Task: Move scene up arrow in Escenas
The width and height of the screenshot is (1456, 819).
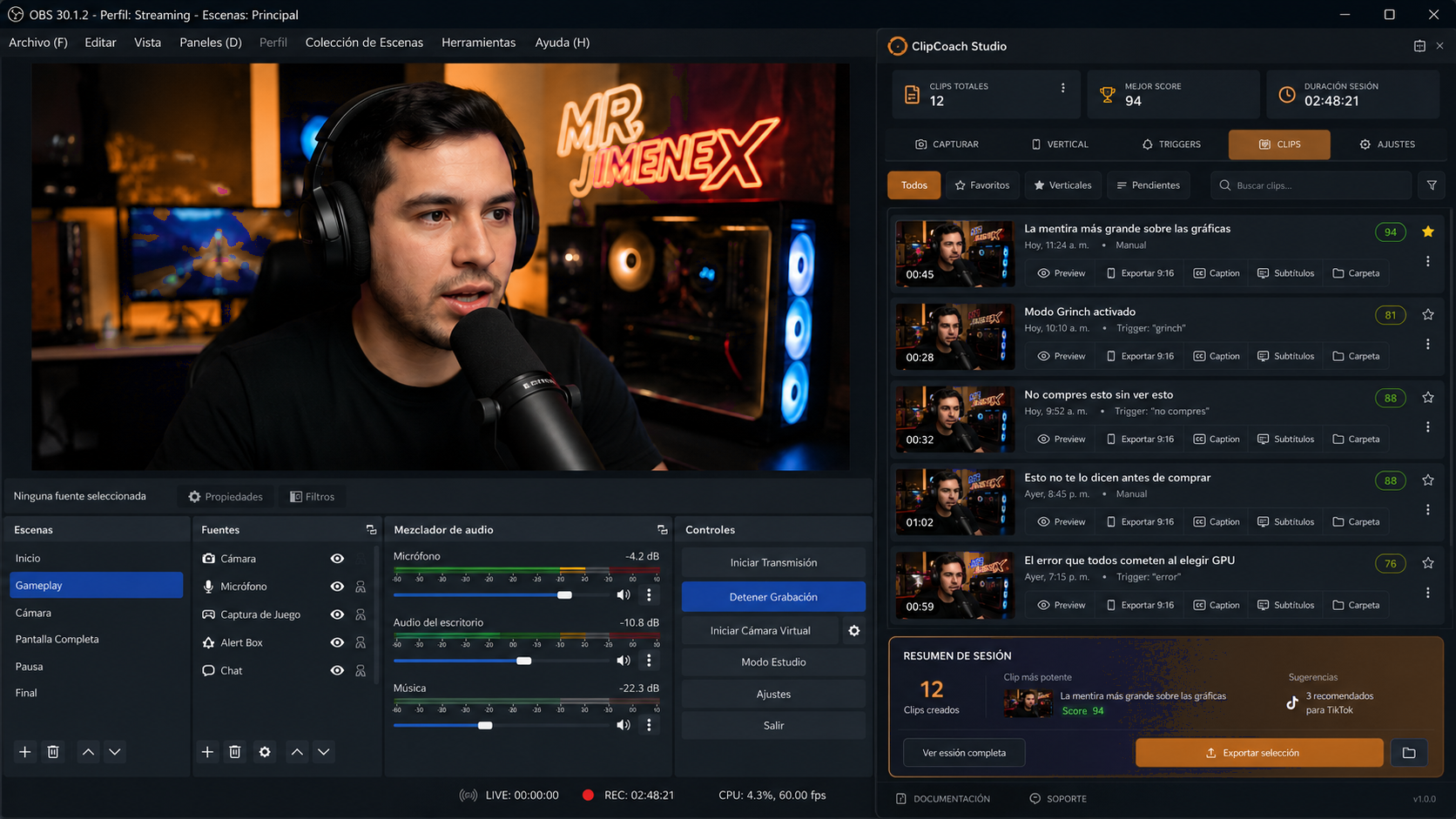Action: point(88,752)
